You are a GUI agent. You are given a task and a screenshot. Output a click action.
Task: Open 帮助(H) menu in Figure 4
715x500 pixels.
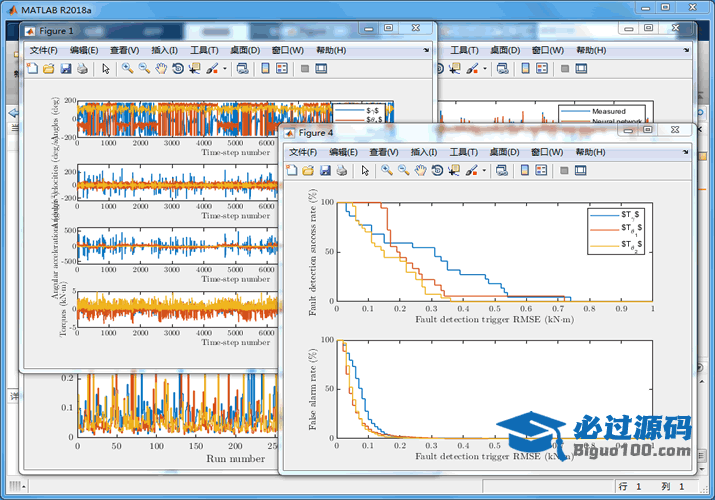point(591,152)
